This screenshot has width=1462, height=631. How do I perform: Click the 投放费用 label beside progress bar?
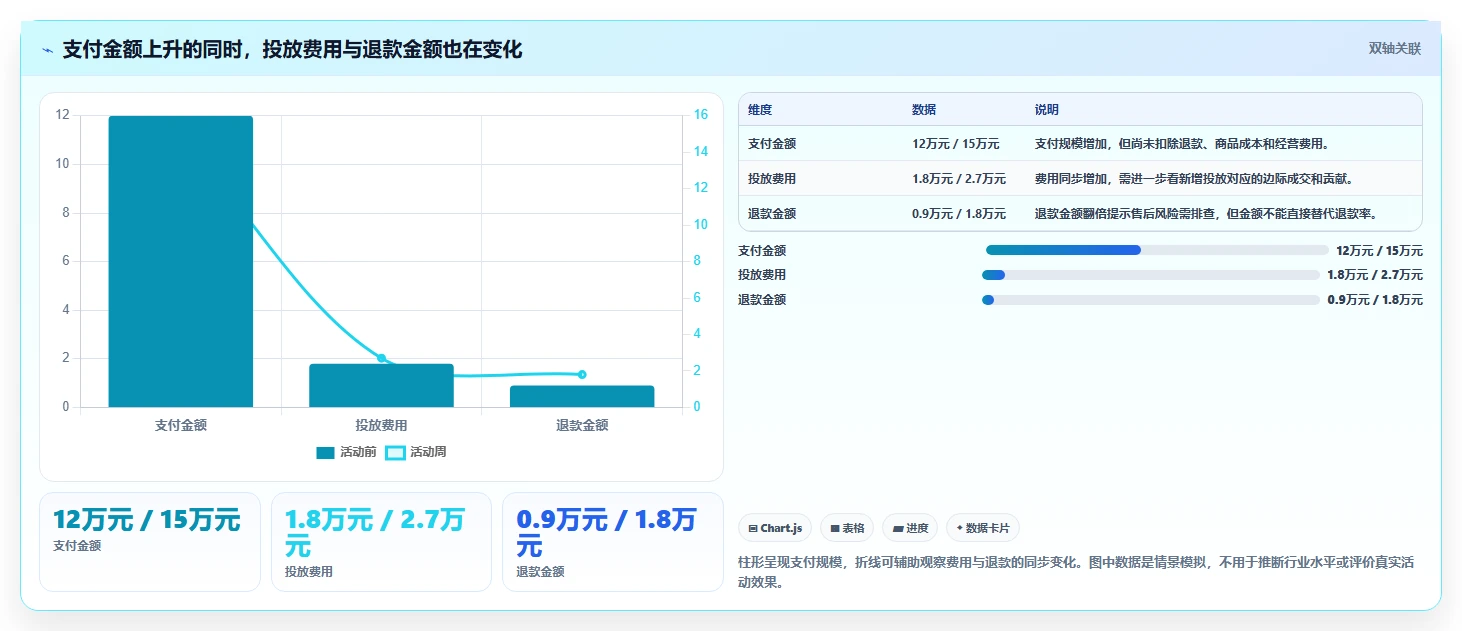(762, 275)
